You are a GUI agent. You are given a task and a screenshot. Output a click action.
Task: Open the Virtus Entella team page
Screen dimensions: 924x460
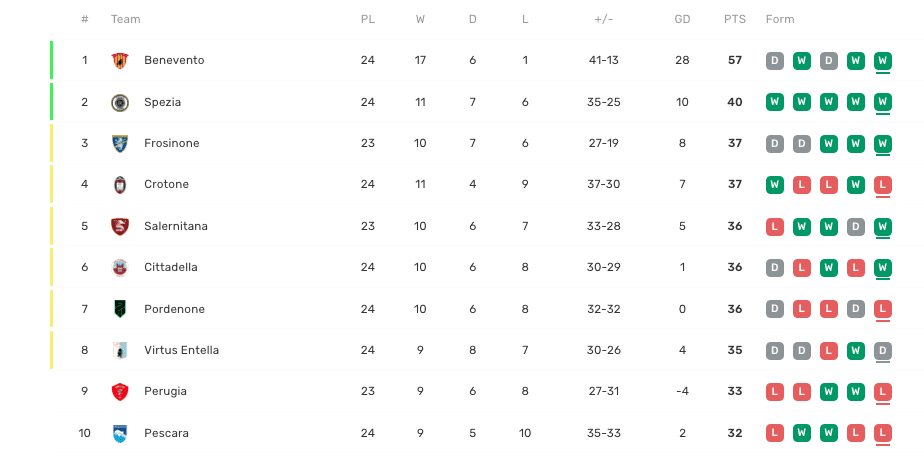click(181, 350)
